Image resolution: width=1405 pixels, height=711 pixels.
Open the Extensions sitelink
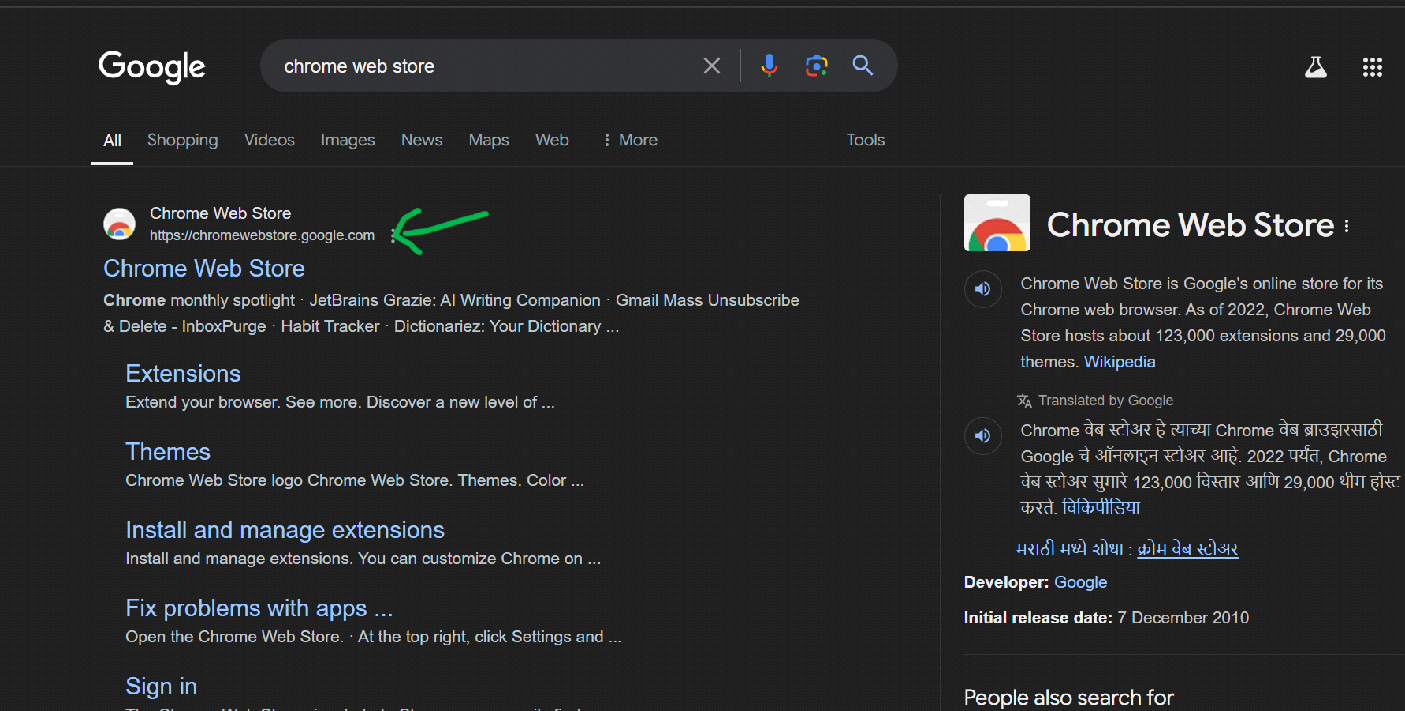click(x=183, y=374)
